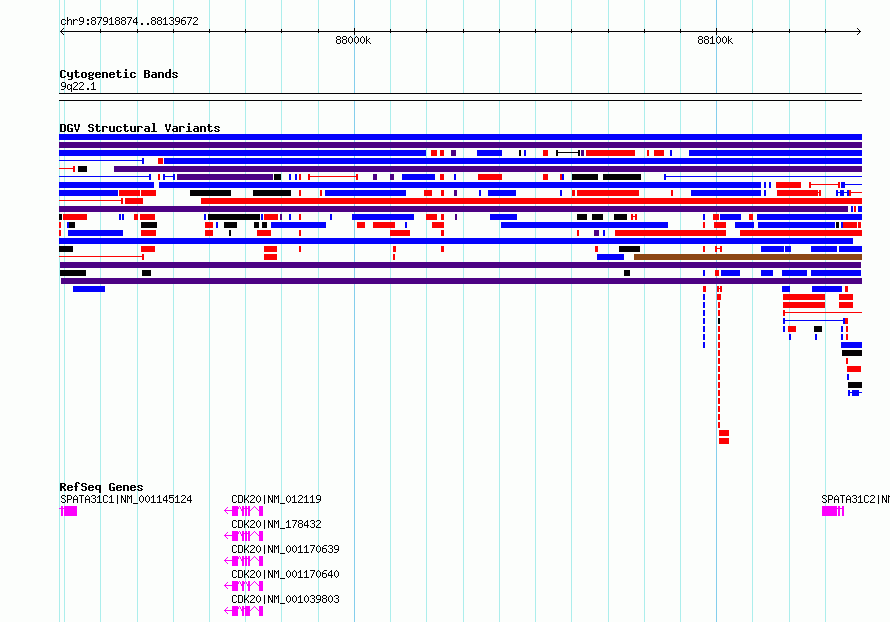Click the lowest red block under the dashed column
Screen dimensions: 890x622
coord(724,441)
